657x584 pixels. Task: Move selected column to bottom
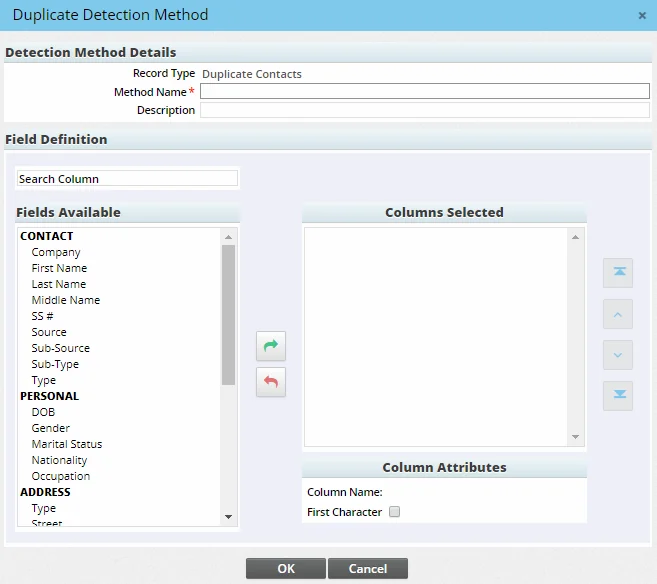tap(618, 396)
